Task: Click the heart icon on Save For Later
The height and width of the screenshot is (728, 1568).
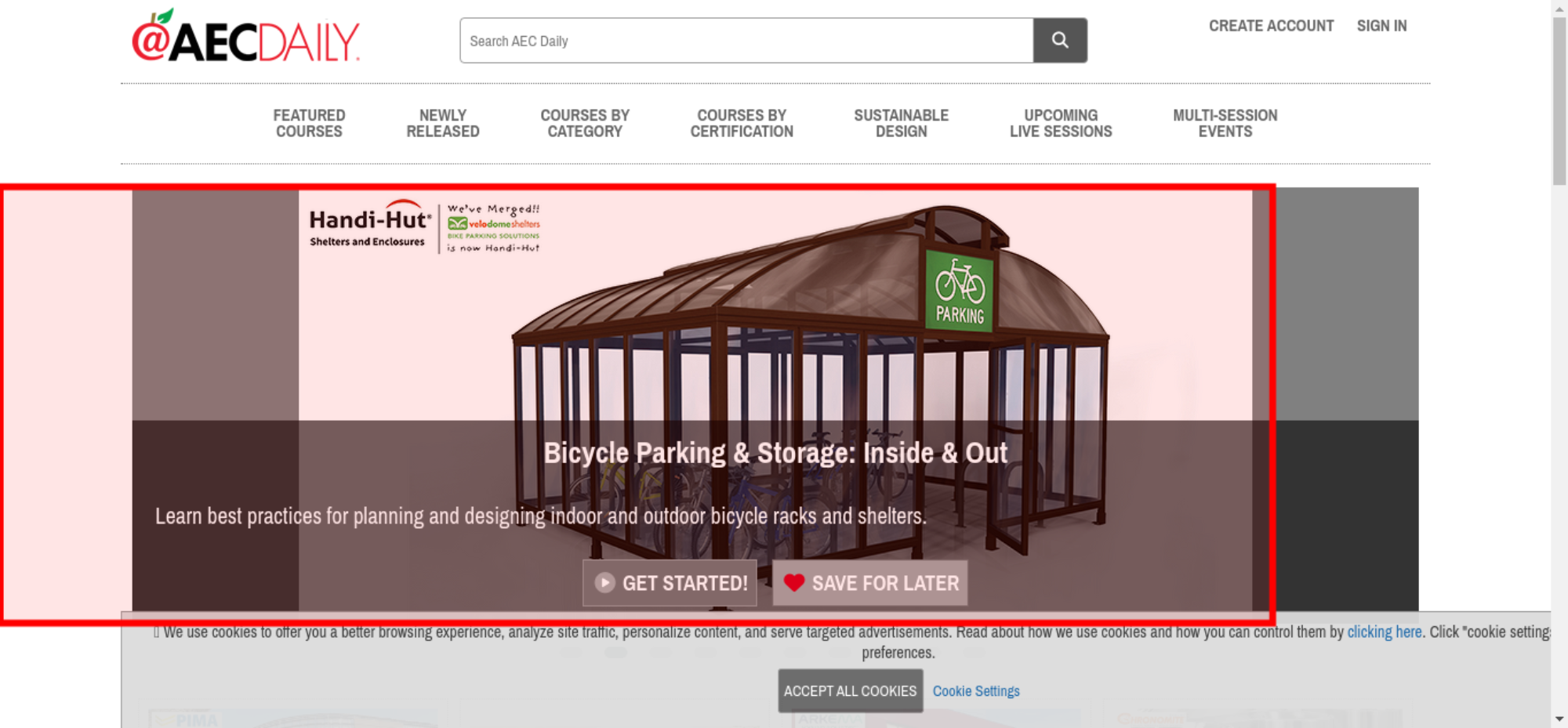Action: 793,582
